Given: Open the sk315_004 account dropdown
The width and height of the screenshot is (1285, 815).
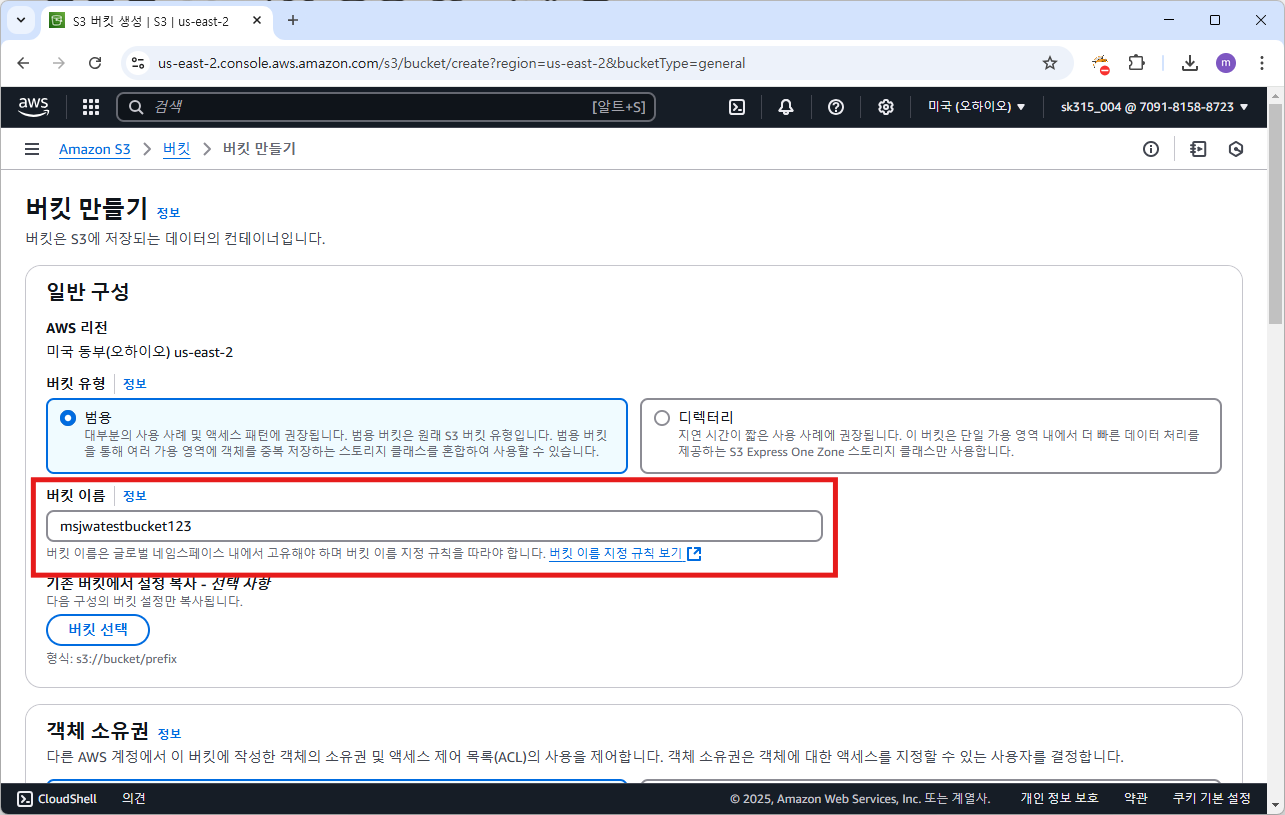Looking at the screenshot, I should [x=1155, y=107].
